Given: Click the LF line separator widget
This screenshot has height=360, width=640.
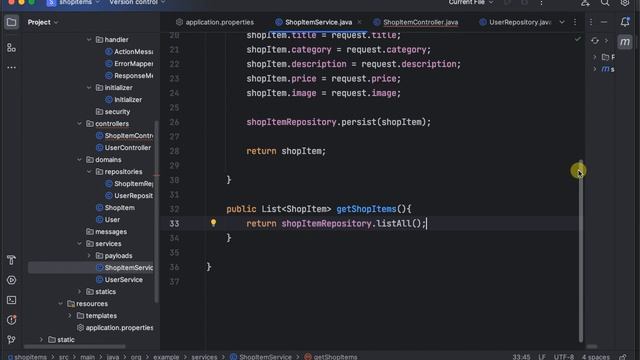Looking at the screenshot, I should (542, 357).
